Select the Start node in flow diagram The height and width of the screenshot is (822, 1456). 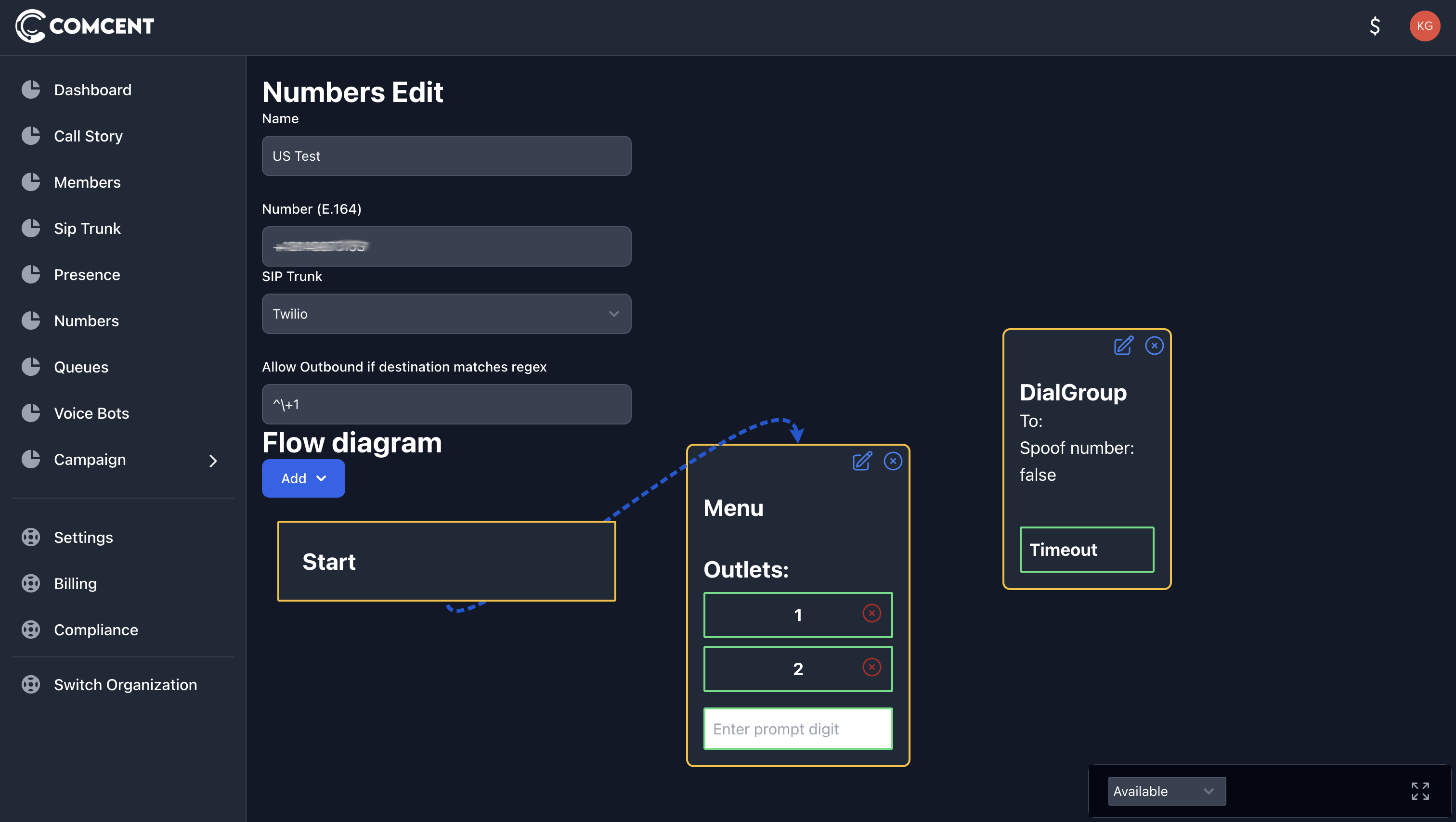446,561
